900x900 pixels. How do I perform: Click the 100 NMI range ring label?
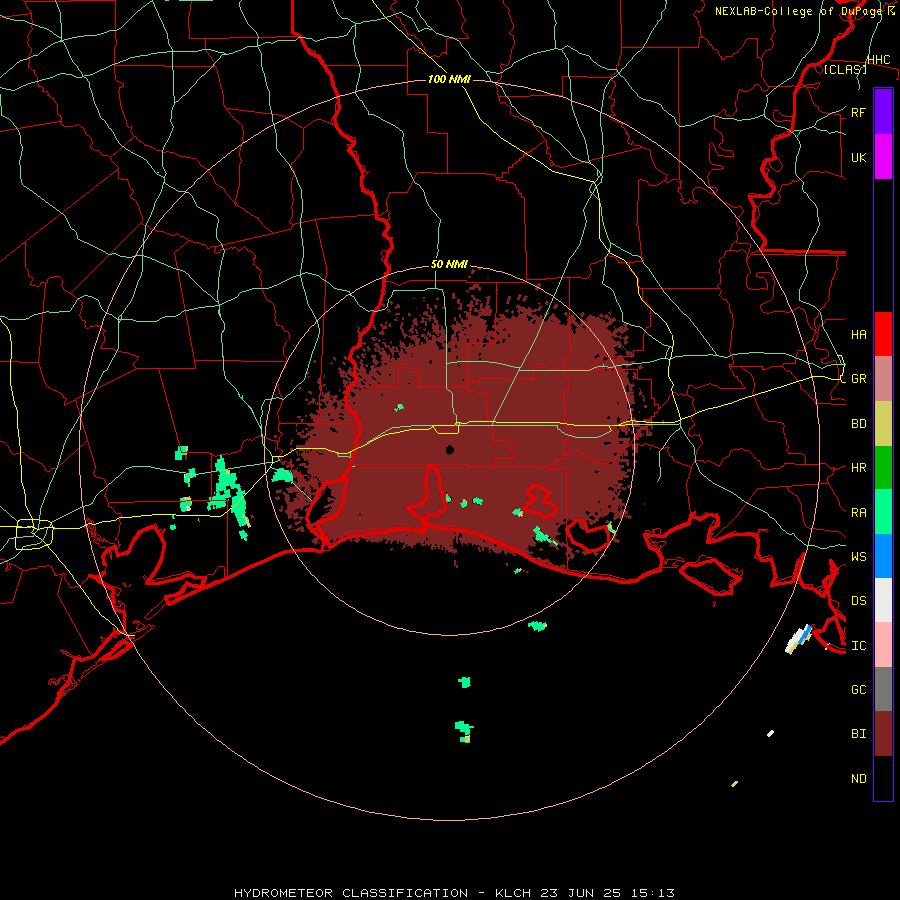coord(449,79)
